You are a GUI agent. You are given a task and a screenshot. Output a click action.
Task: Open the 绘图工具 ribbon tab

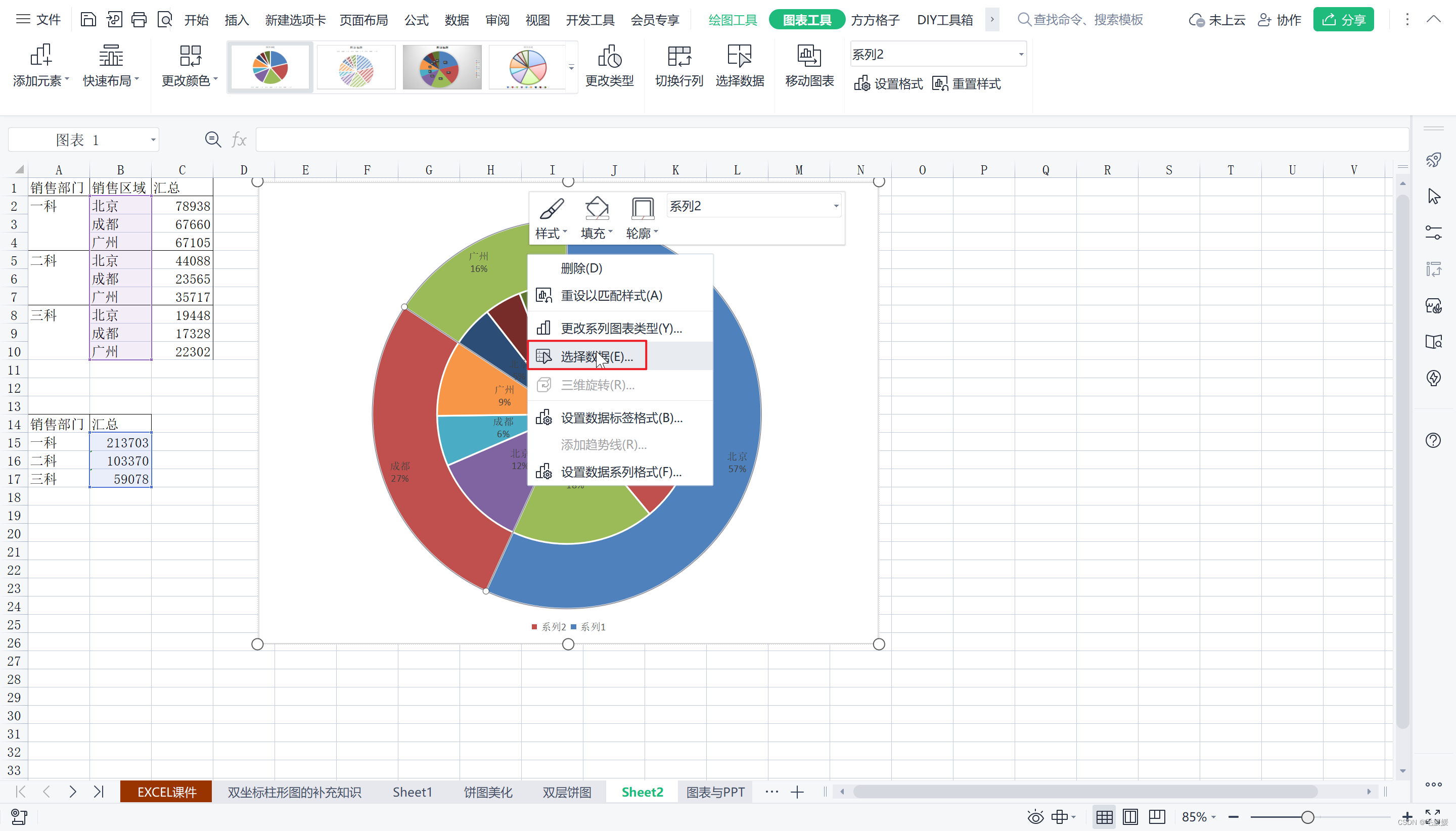coord(732,20)
